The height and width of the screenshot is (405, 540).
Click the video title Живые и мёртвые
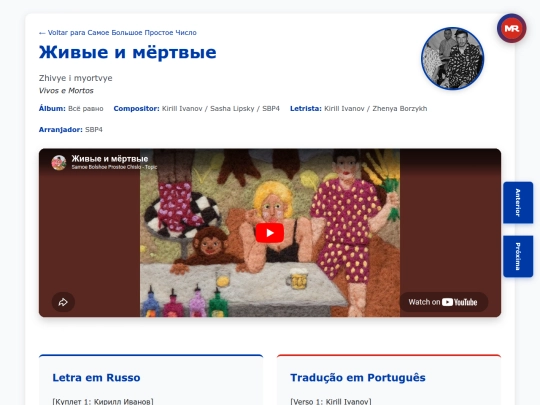(x=110, y=159)
